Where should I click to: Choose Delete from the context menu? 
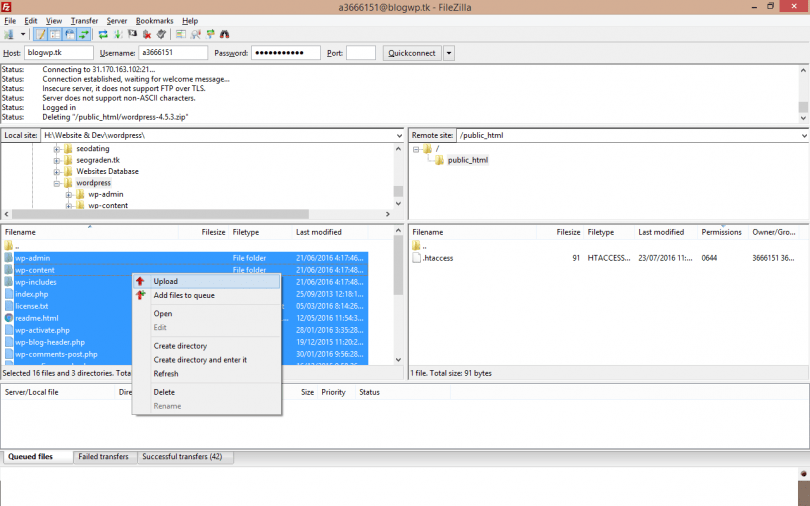click(207, 392)
